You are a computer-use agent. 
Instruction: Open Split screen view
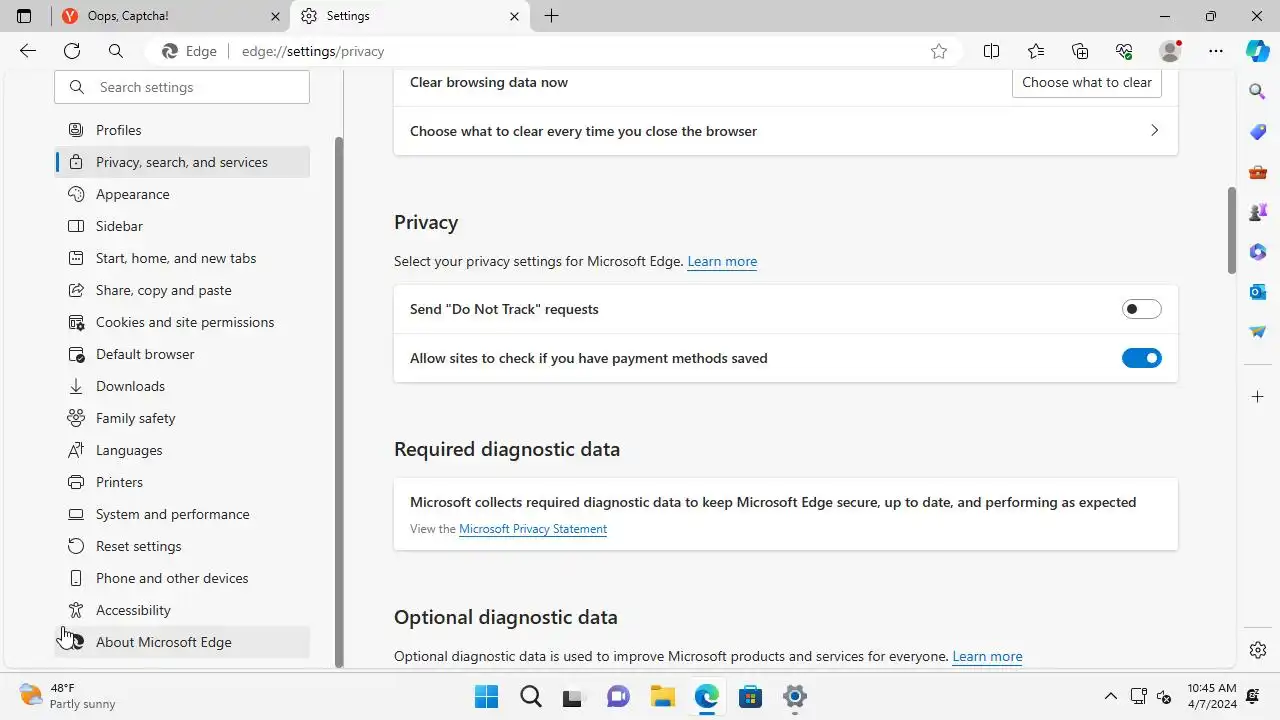tap(992, 51)
